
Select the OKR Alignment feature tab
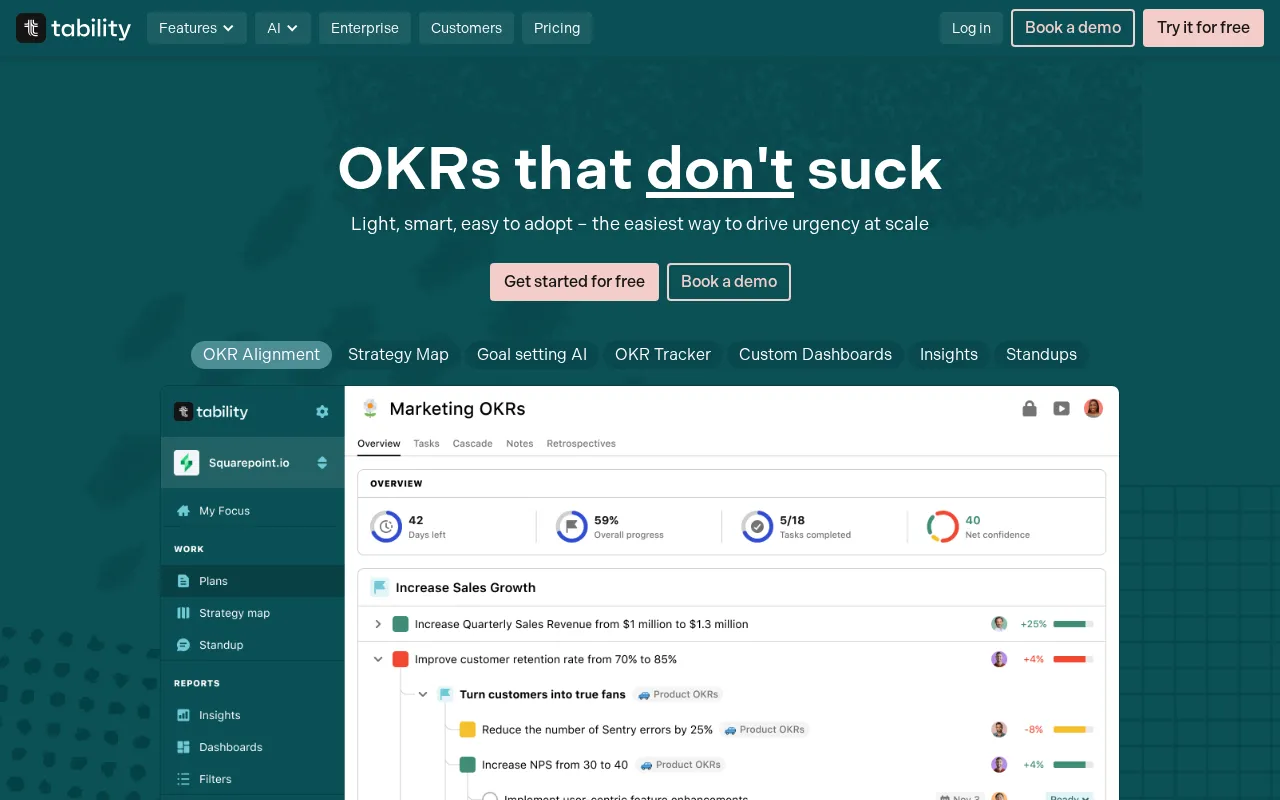point(261,354)
